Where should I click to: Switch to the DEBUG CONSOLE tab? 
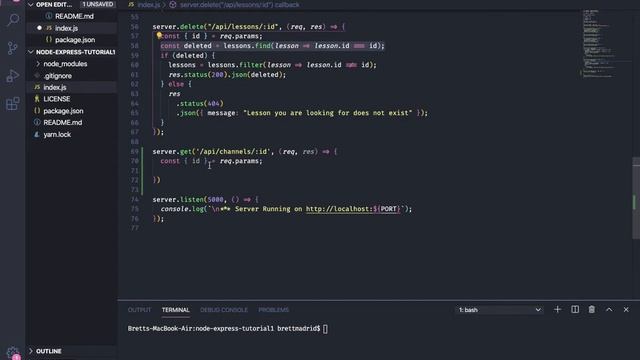pos(224,310)
